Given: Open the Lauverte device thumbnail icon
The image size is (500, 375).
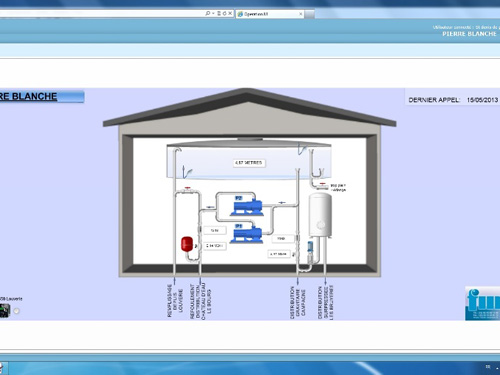Looking at the screenshot, I should point(4,311).
